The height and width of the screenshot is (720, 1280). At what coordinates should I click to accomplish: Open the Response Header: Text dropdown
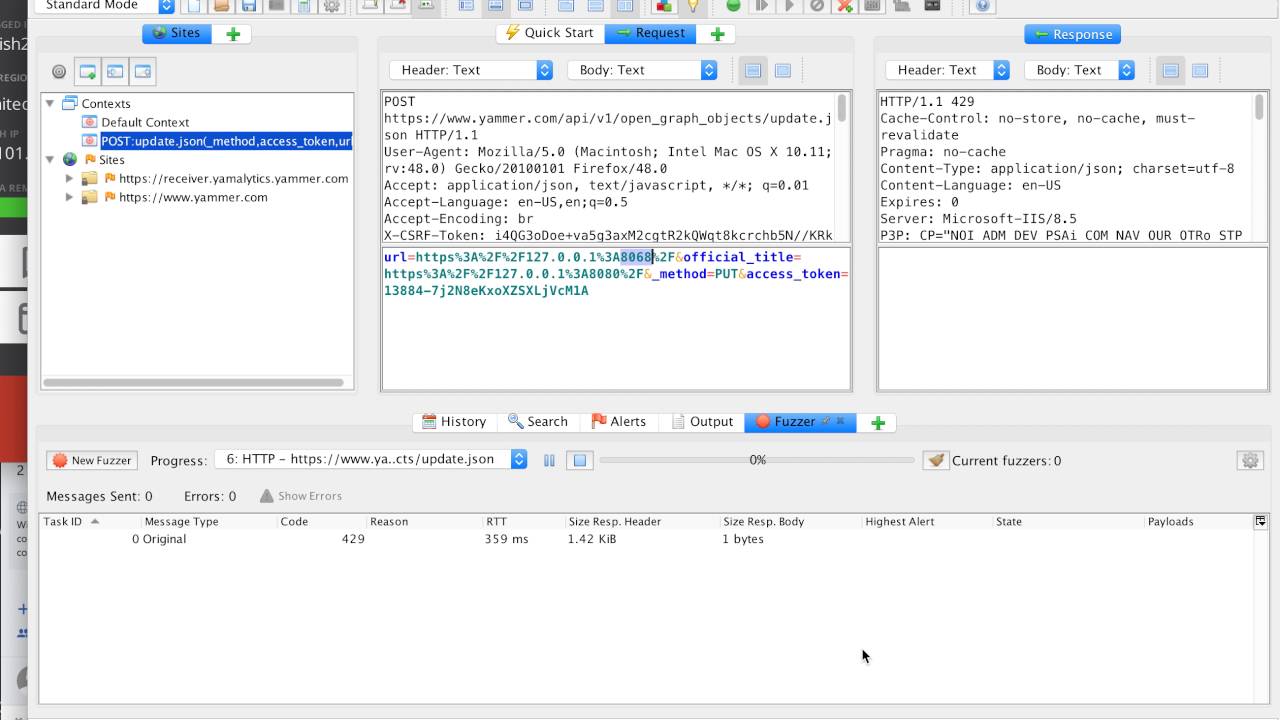(x=947, y=70)
